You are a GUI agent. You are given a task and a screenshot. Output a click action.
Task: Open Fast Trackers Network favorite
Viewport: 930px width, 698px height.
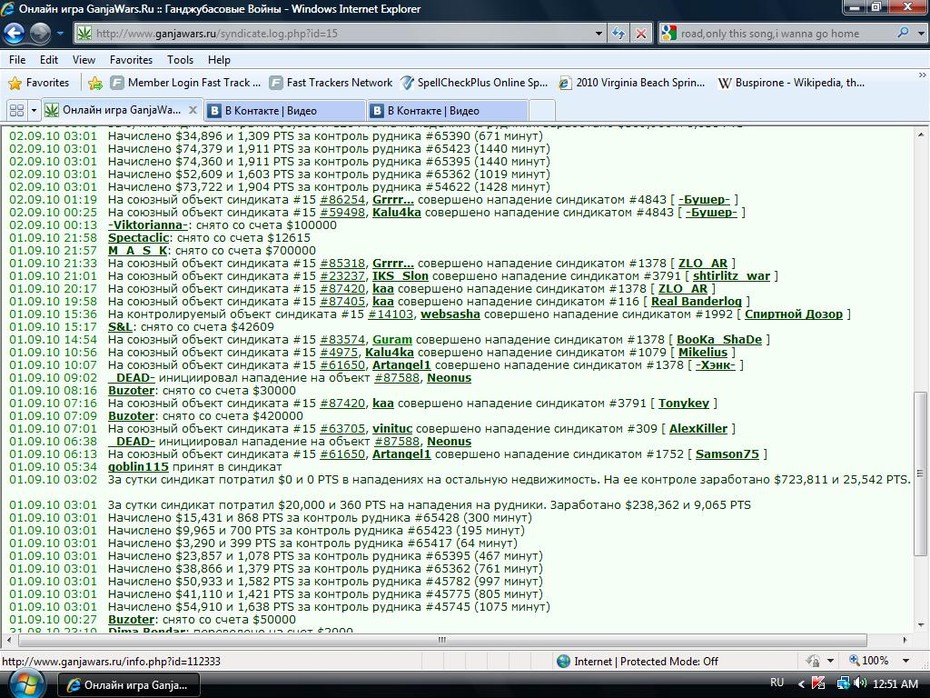pyautogui.click(x=331, y=82)
